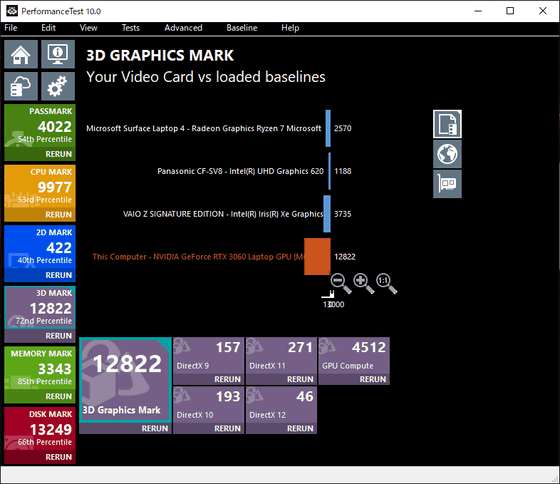Rerun the DirectX 11 test

click(x=300, y=379)
